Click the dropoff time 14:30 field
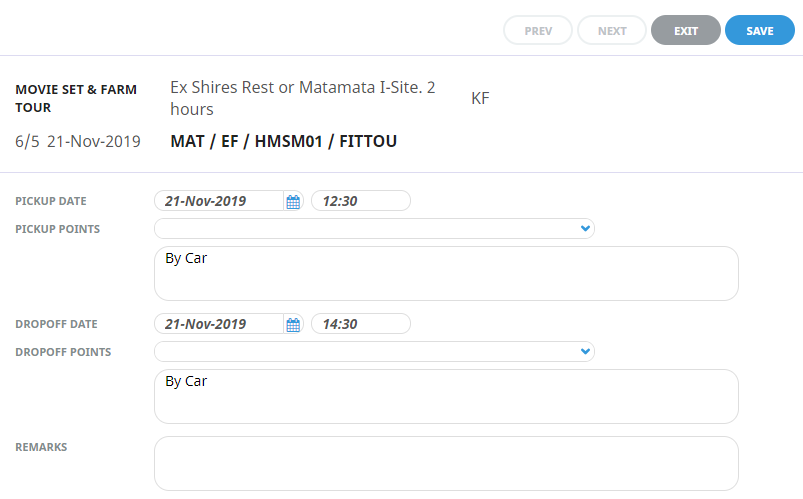Viewport: 803px width, 499px height. click(x=360, y=324)
